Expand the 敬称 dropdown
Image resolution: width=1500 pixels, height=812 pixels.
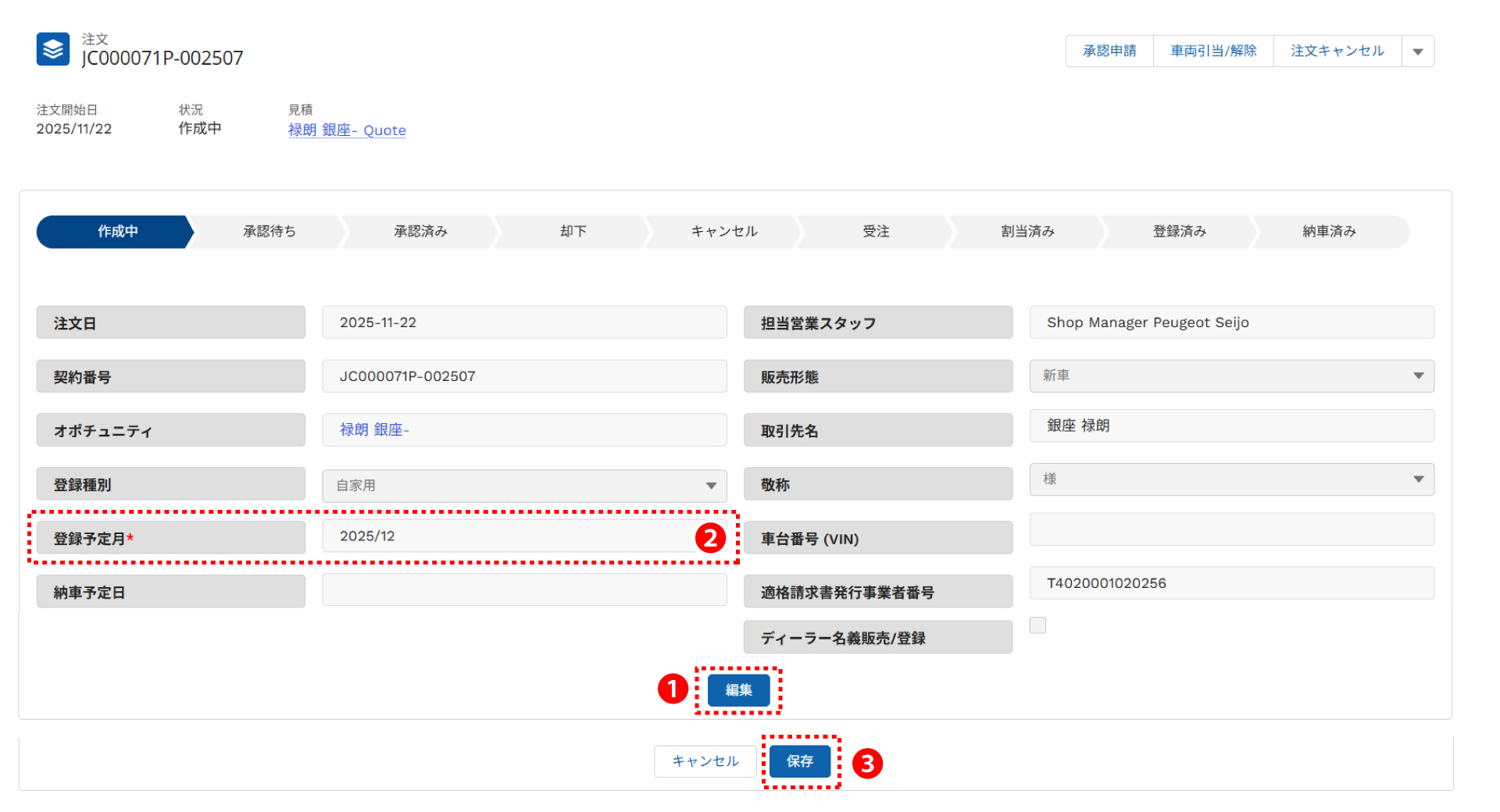pyautogui.click(x=1231, y=479)
